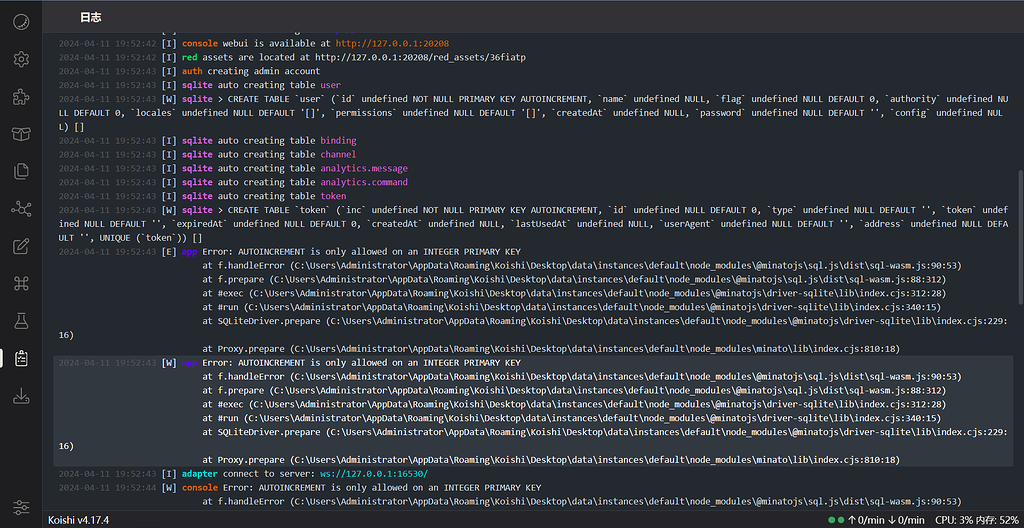Click the 日志 page title
Screen dimensions: 1024x528
[91, 18]
